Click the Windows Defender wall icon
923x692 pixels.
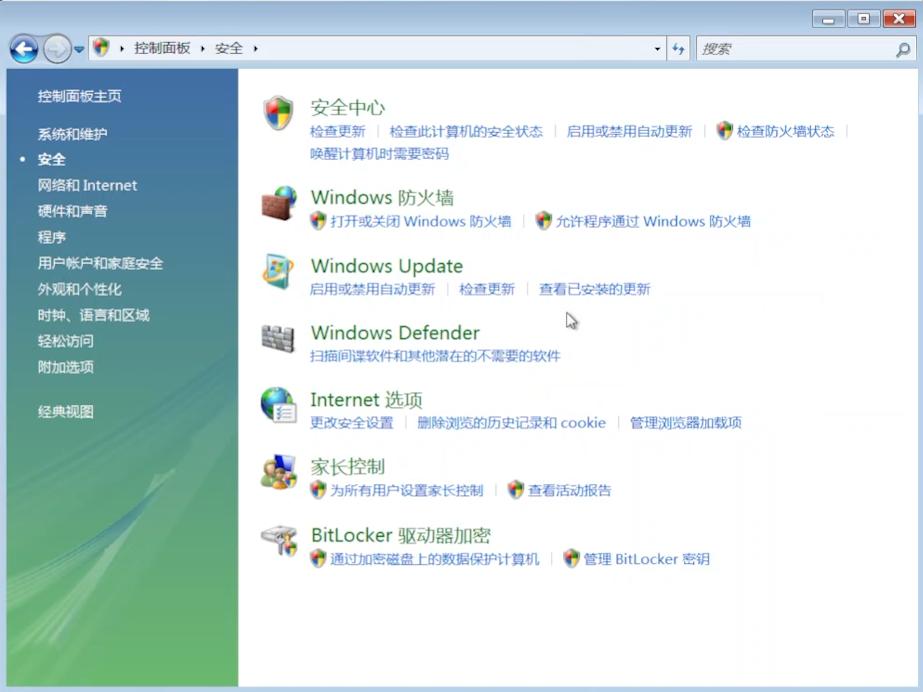pyautogui.click(x=277, y=338)
